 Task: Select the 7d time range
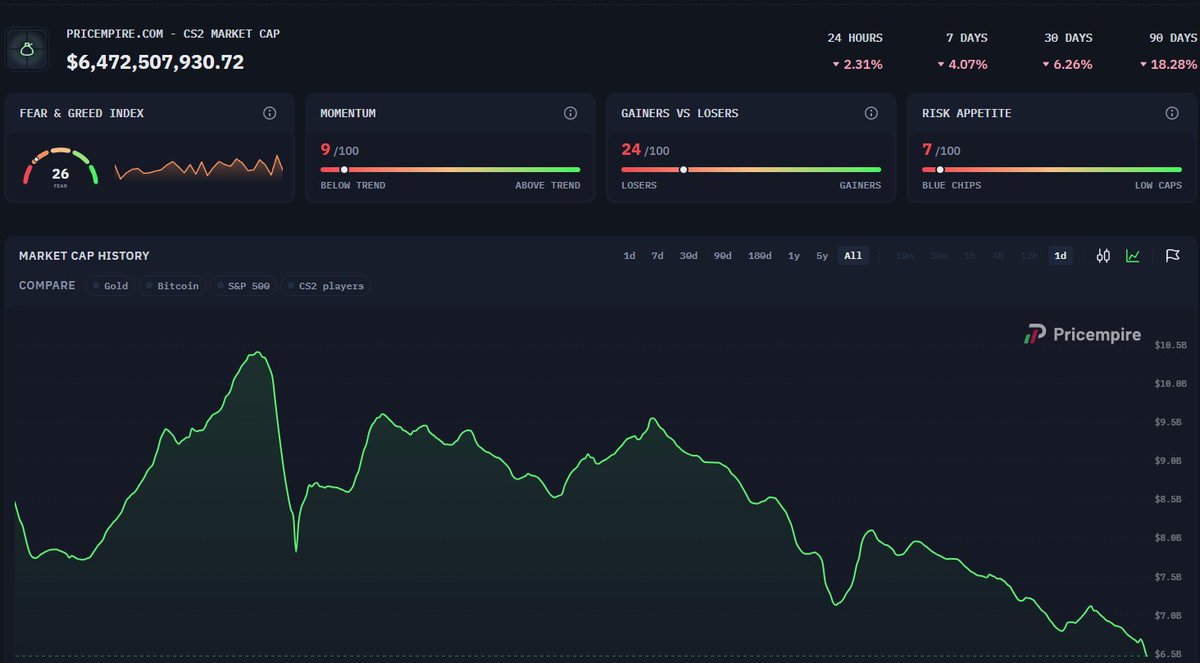657,256
